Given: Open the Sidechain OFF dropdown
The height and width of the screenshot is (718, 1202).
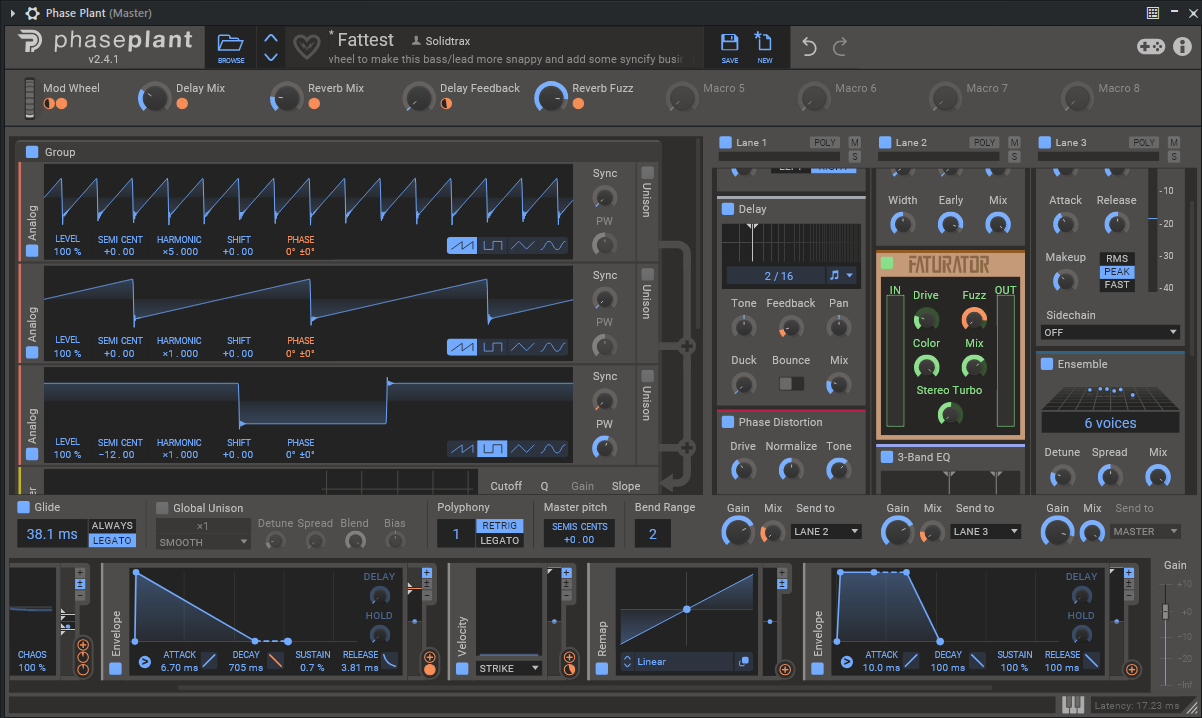Looking at the screenshot, I should coord(1110,332).
